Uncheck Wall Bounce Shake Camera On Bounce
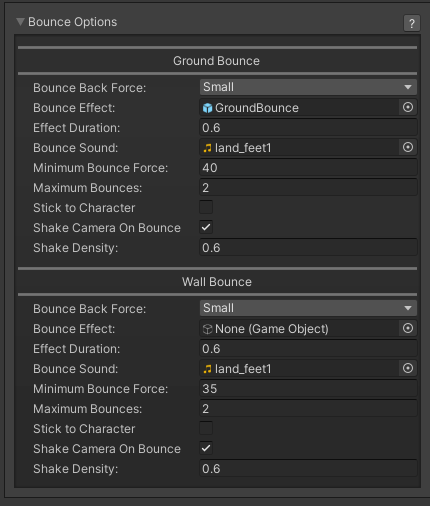This screenshot has height=506, width=430. (x=206, y=448)
